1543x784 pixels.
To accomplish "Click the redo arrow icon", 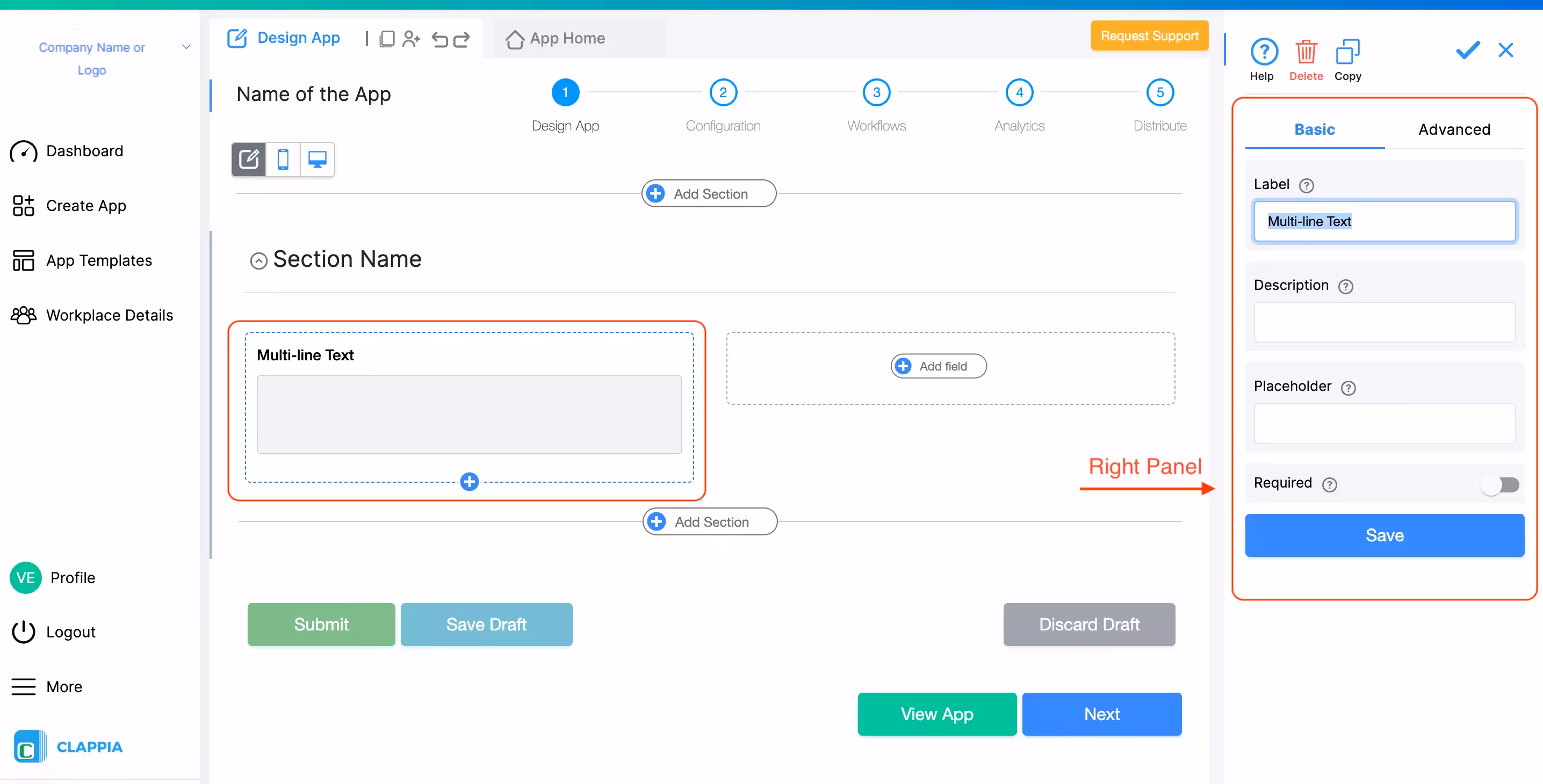I will coord(462,40).
